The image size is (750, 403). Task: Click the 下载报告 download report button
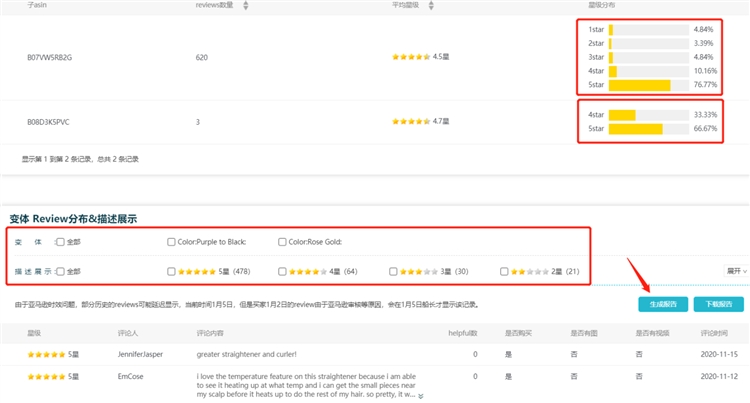[x=718, y=304]
